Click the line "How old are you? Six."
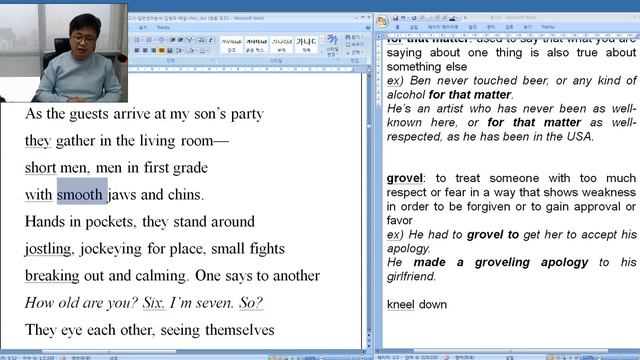Viewport: 640px width, 360px height. (95, 302)
